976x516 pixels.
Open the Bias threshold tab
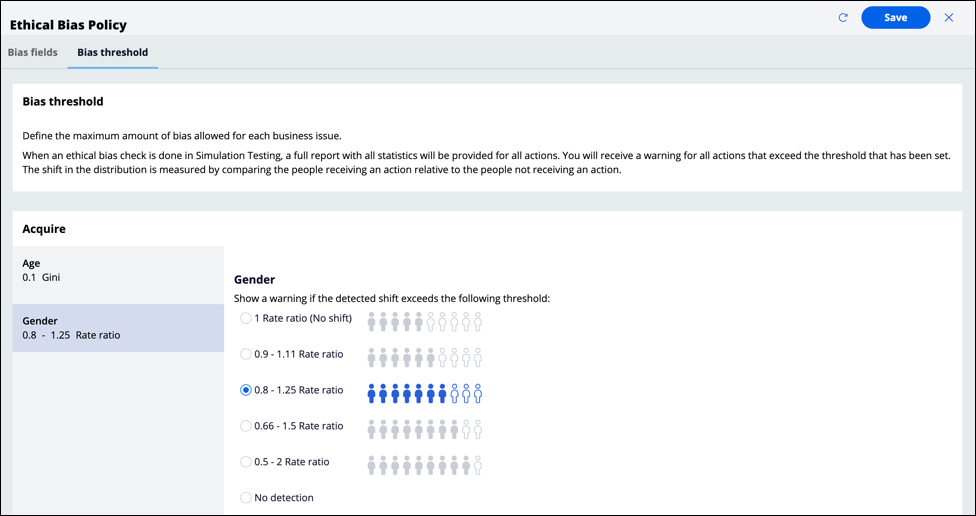[x=112, y=52]
